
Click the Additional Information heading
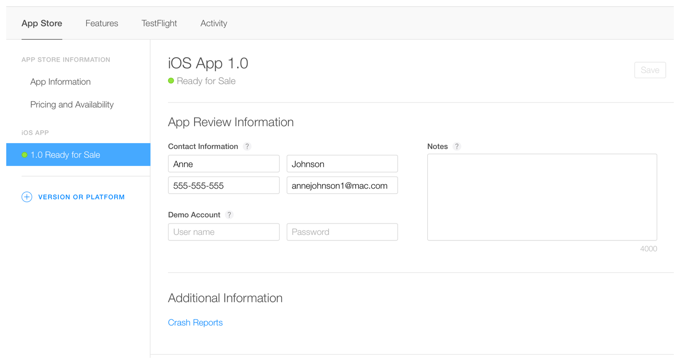(225, 298)
